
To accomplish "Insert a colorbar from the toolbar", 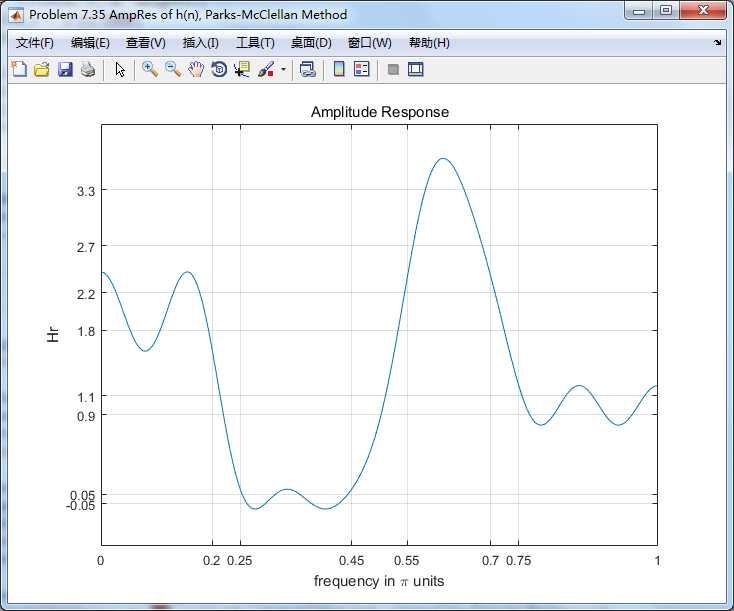I will pyautogui.click(x=339, y=69).
